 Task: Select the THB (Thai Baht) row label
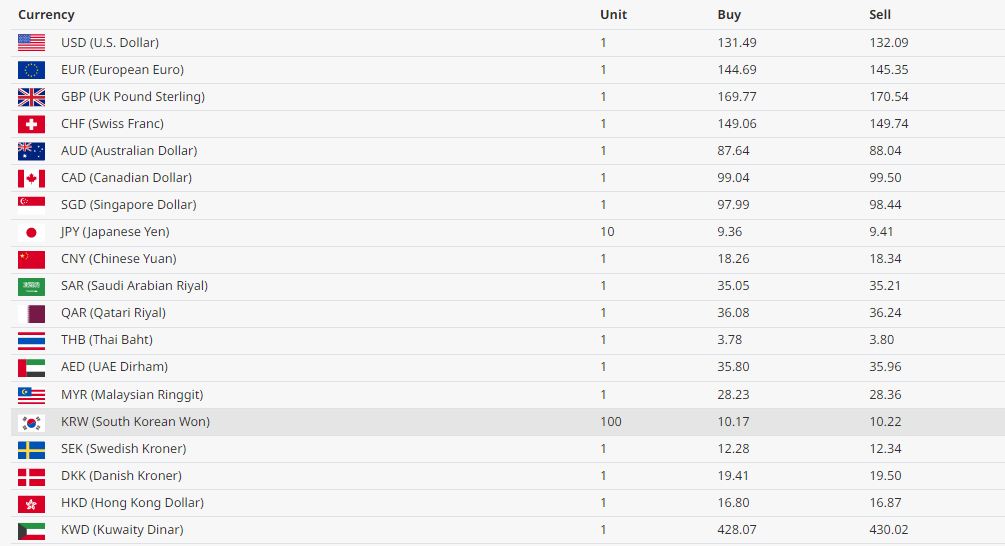click(107, 340)
